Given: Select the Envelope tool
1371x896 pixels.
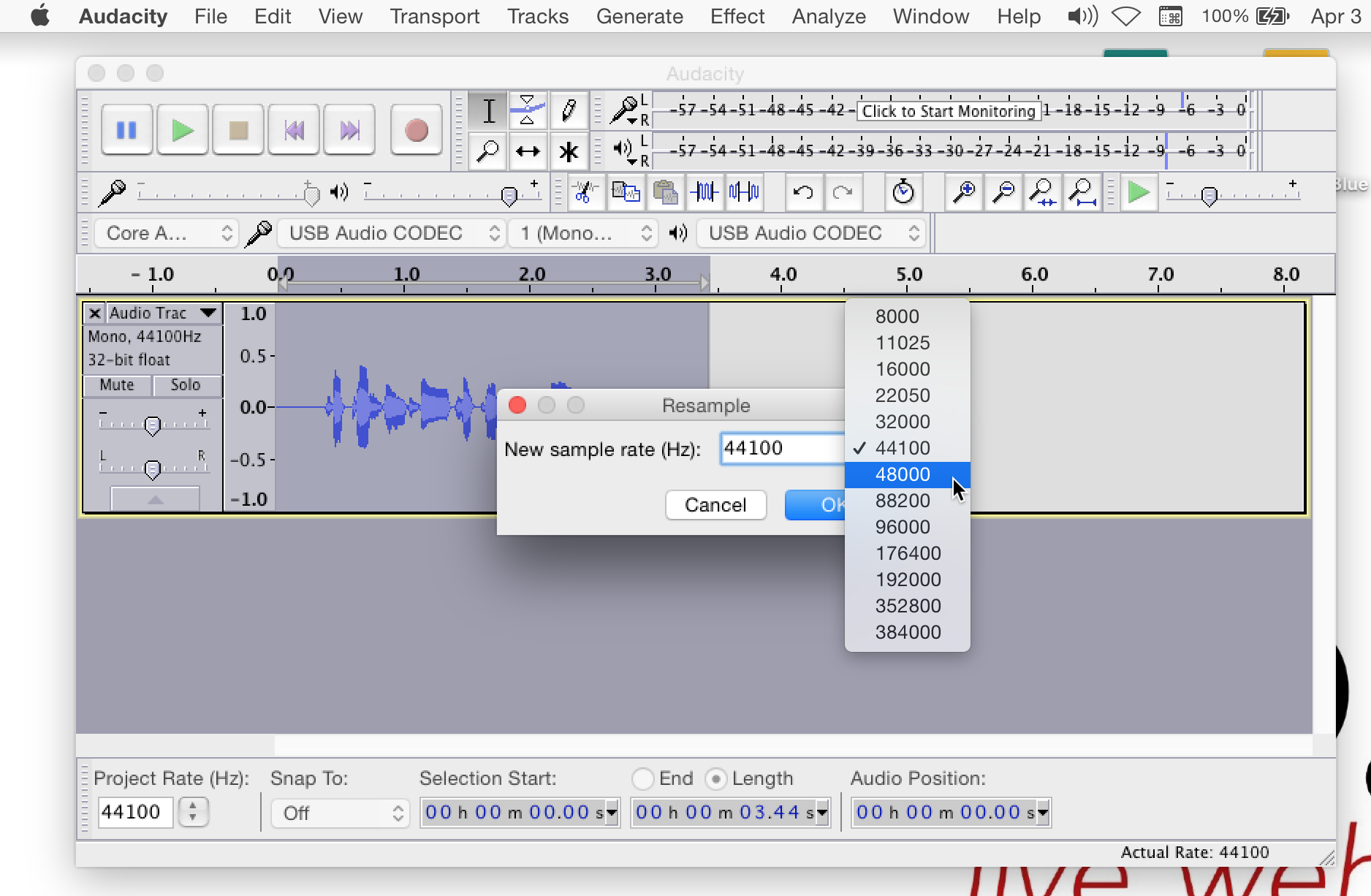Looking at the screenshot, I should point(528,110).
